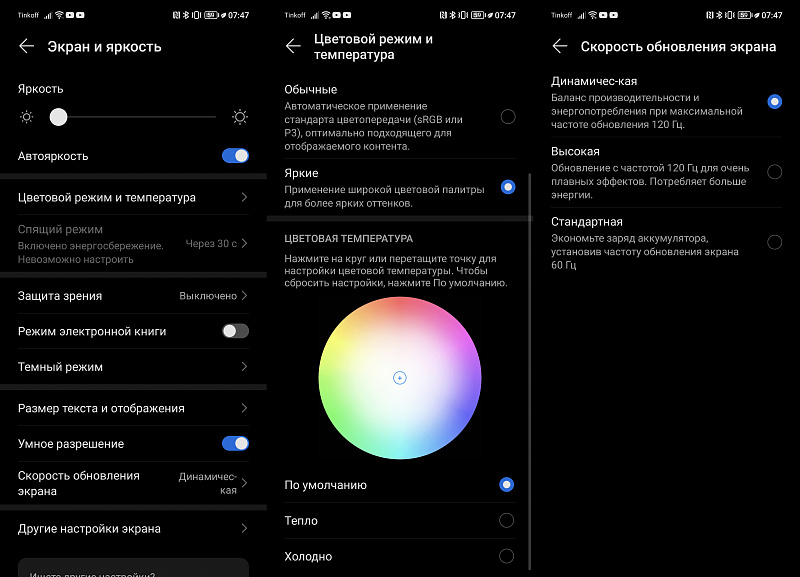This screenshot has height=577, width=800.
Task: Select Динамичес-кая refresh rate radio button
Action: pyautogui.click(x=774, y=102)
